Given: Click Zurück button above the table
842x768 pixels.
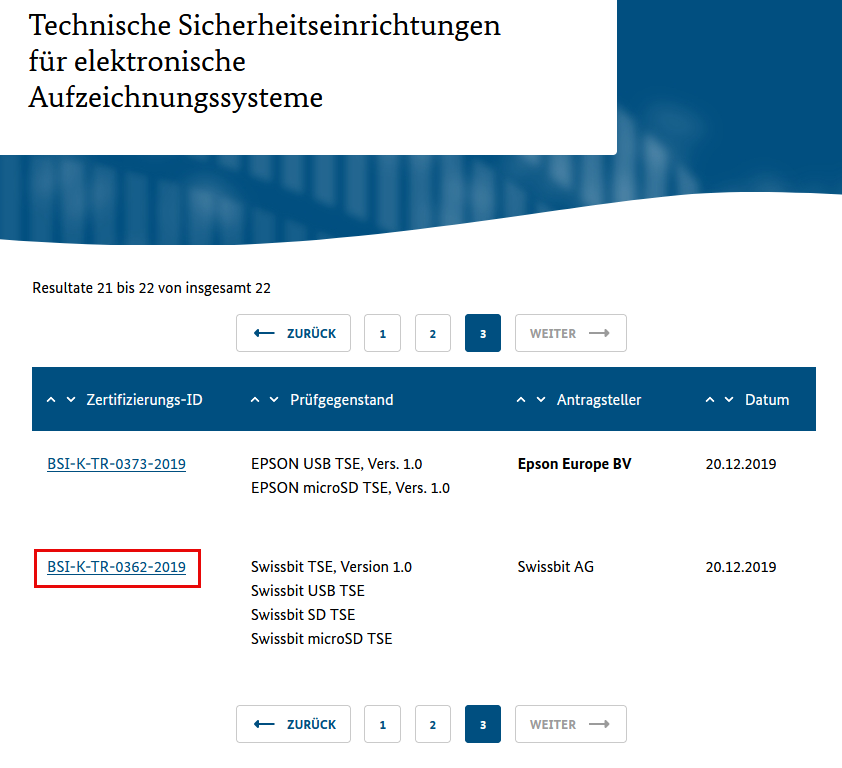Looking at the screenshot, I should pos(293,334).
